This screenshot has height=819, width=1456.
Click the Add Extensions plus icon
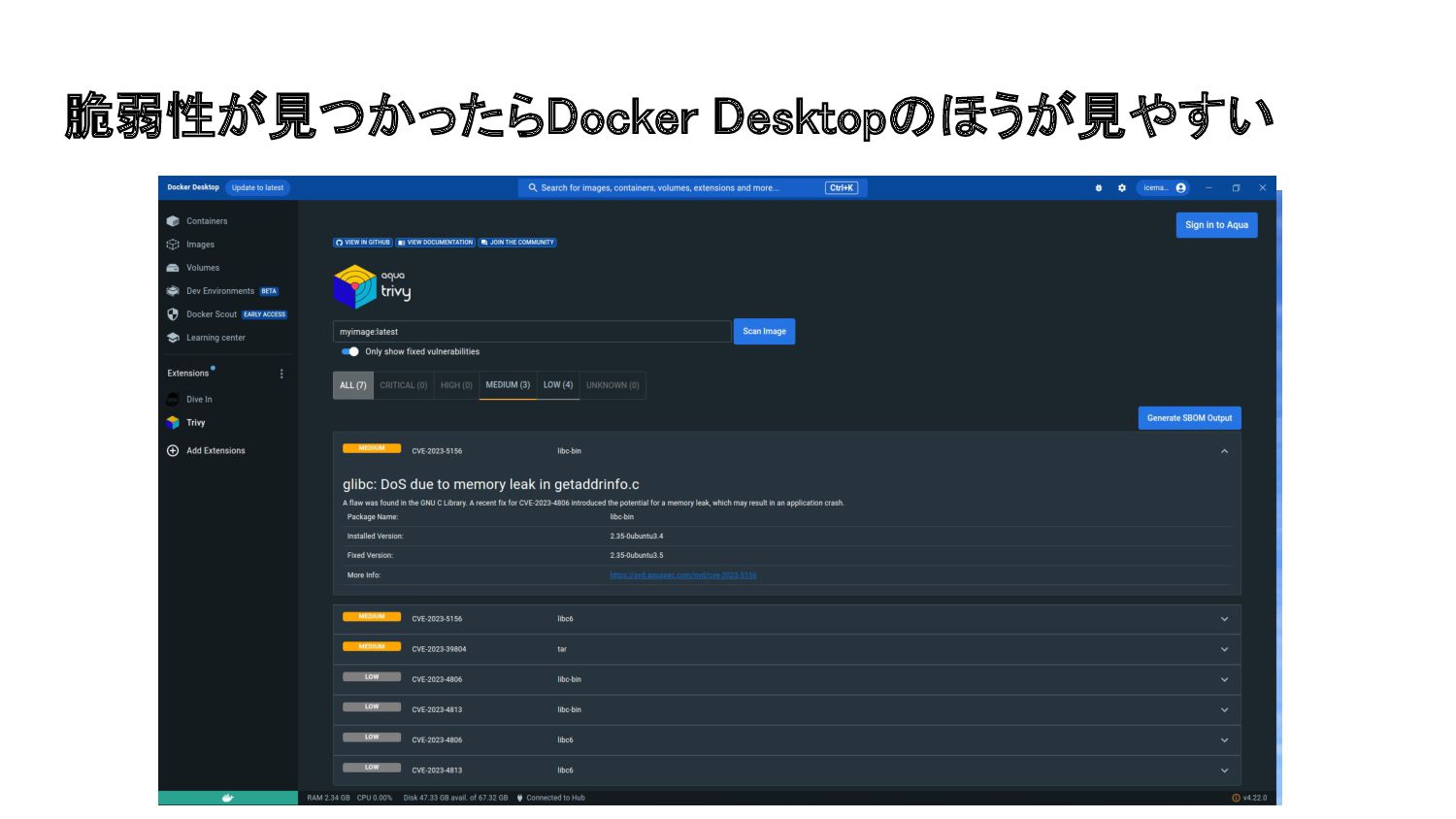pyautogui.click(x=173, y=450)
